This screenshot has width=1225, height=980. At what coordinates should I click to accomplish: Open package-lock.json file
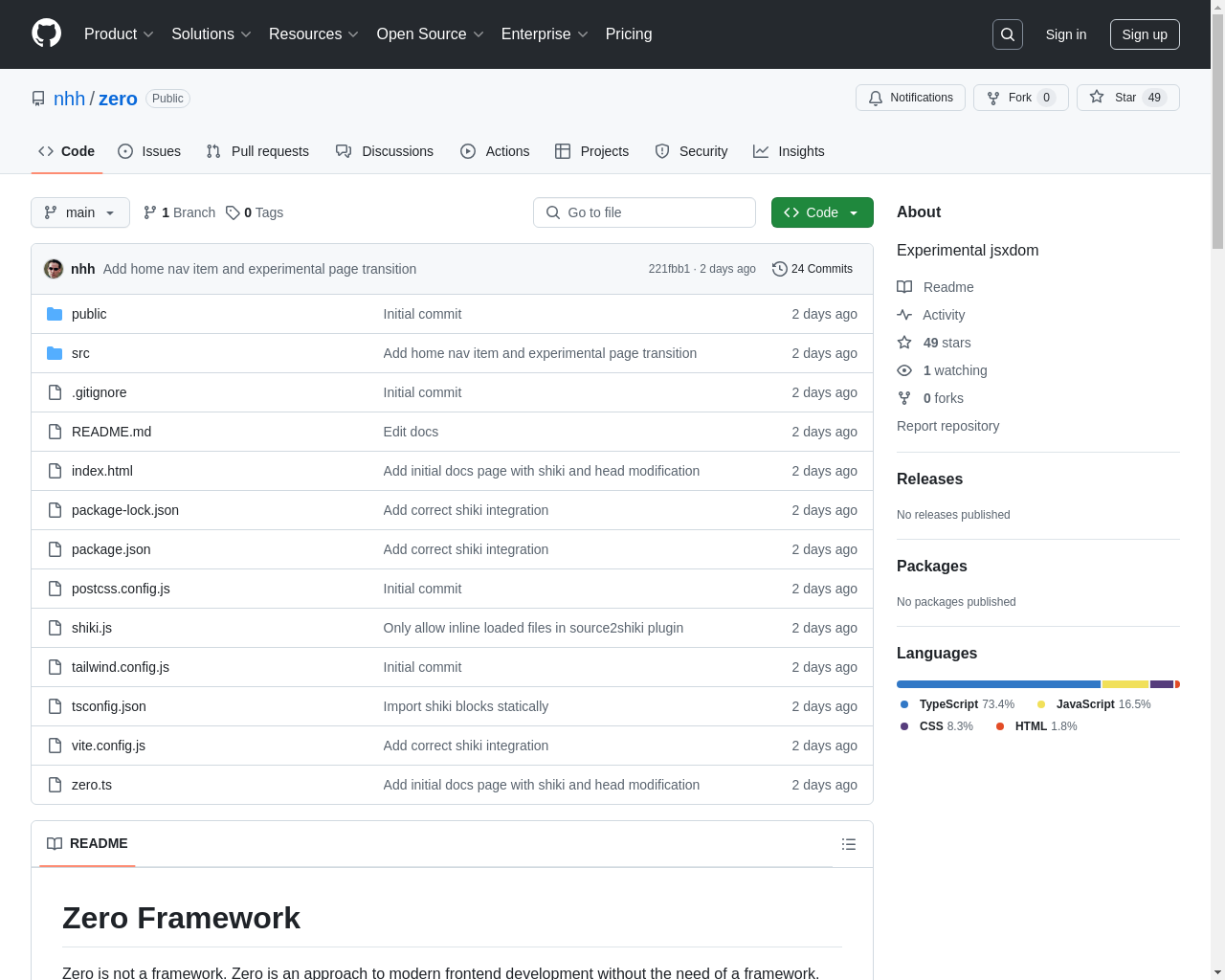125,510
